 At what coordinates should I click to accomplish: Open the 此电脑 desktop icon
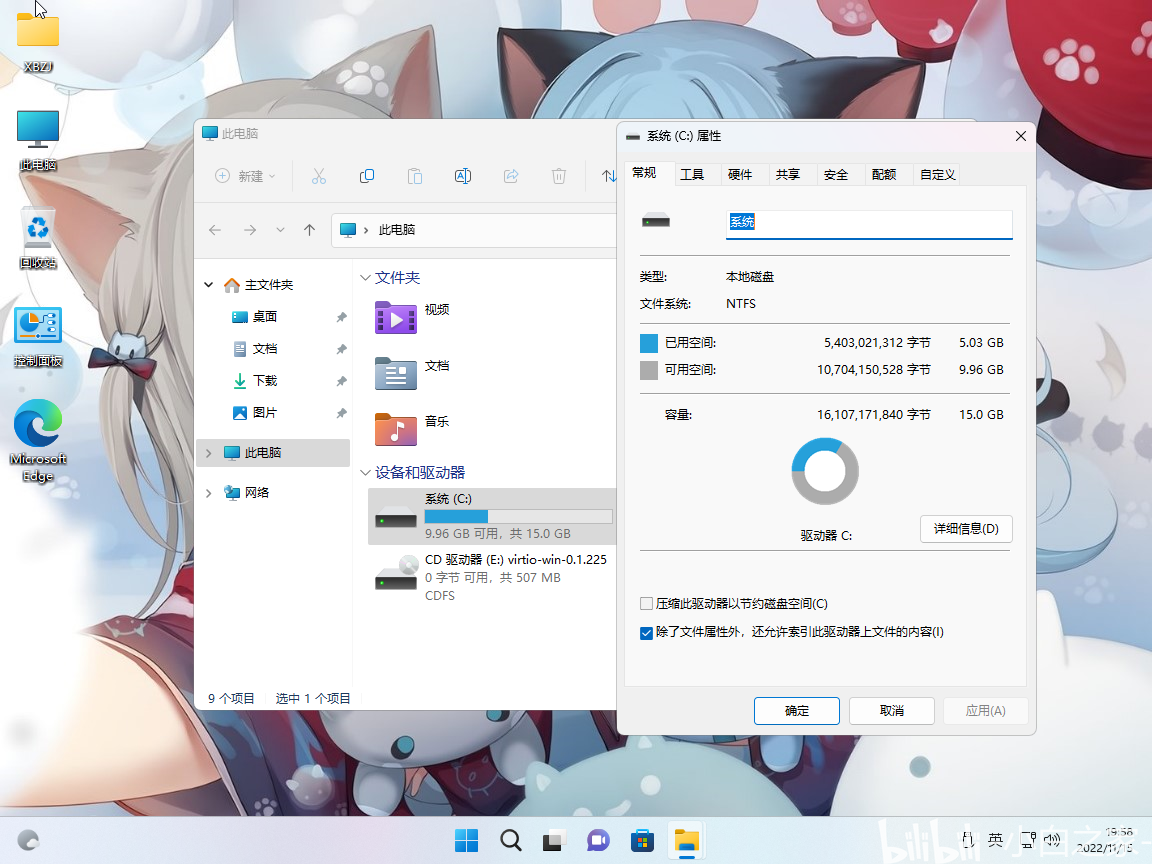[x=37, y=140]
